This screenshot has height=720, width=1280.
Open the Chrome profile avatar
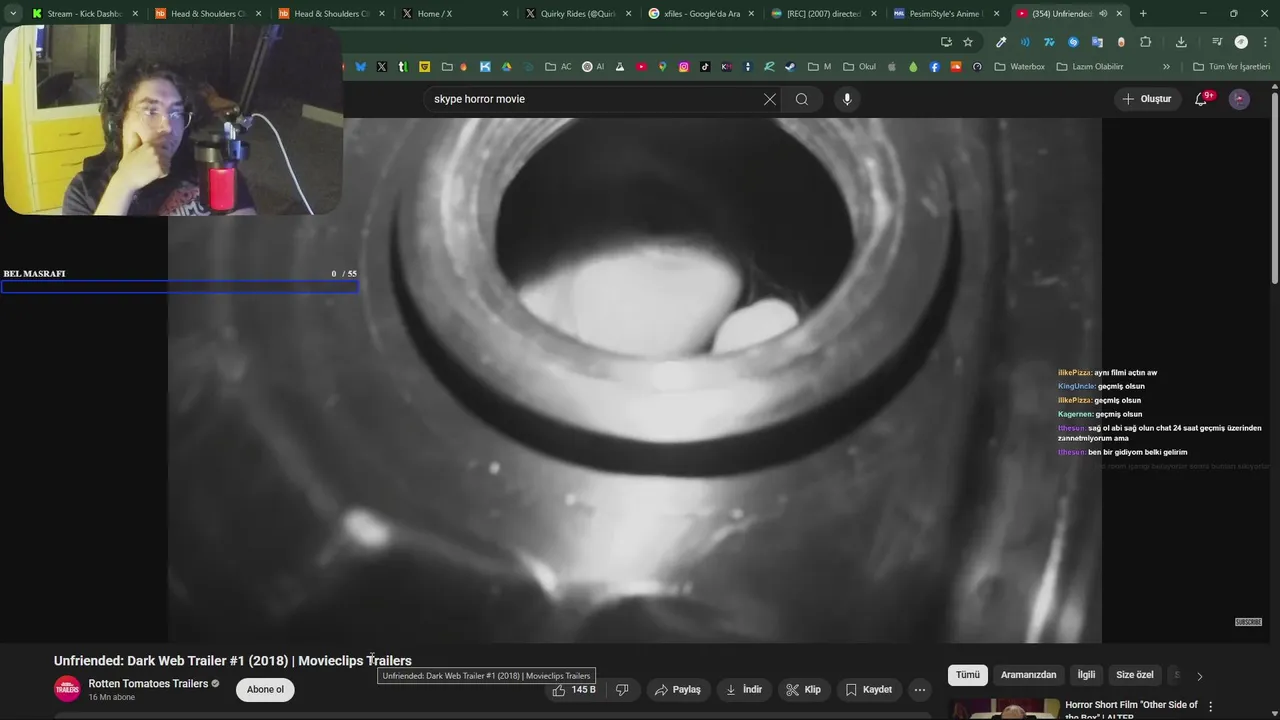1241,42
